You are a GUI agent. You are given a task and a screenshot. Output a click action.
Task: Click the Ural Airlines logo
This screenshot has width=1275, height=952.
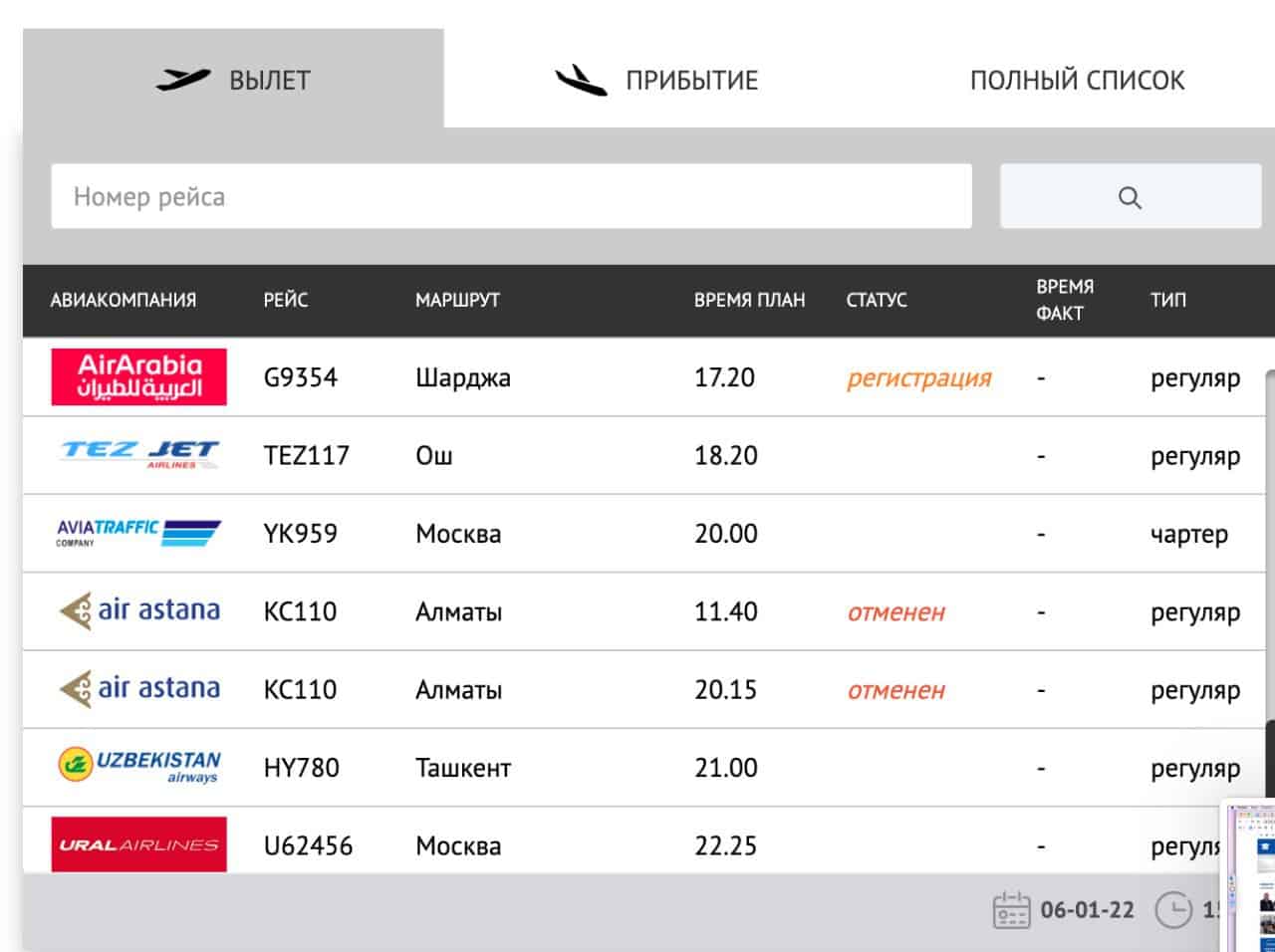click(x=138, y=844)
